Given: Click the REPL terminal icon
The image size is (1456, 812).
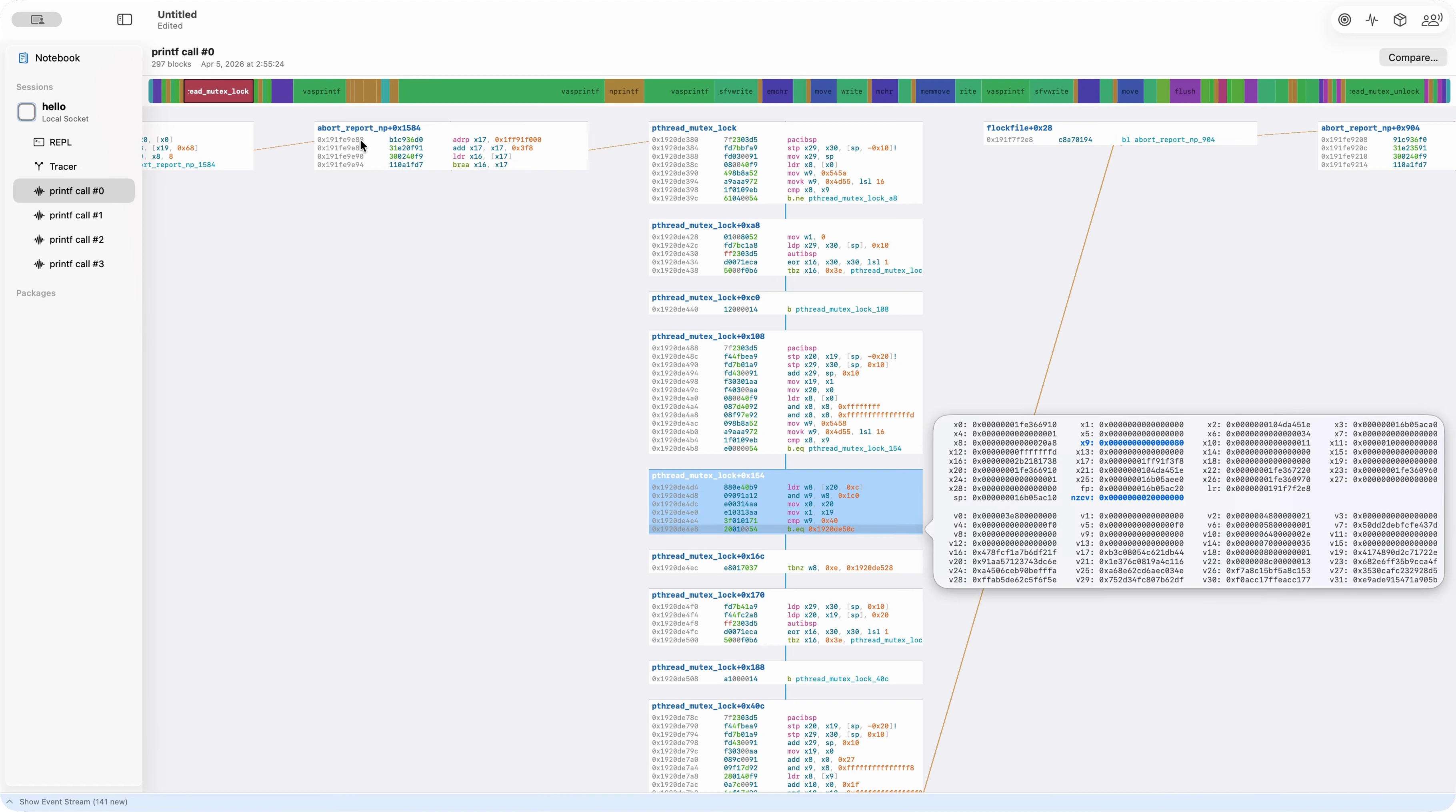Looking at the screenshot, I should tap(39, 142).
